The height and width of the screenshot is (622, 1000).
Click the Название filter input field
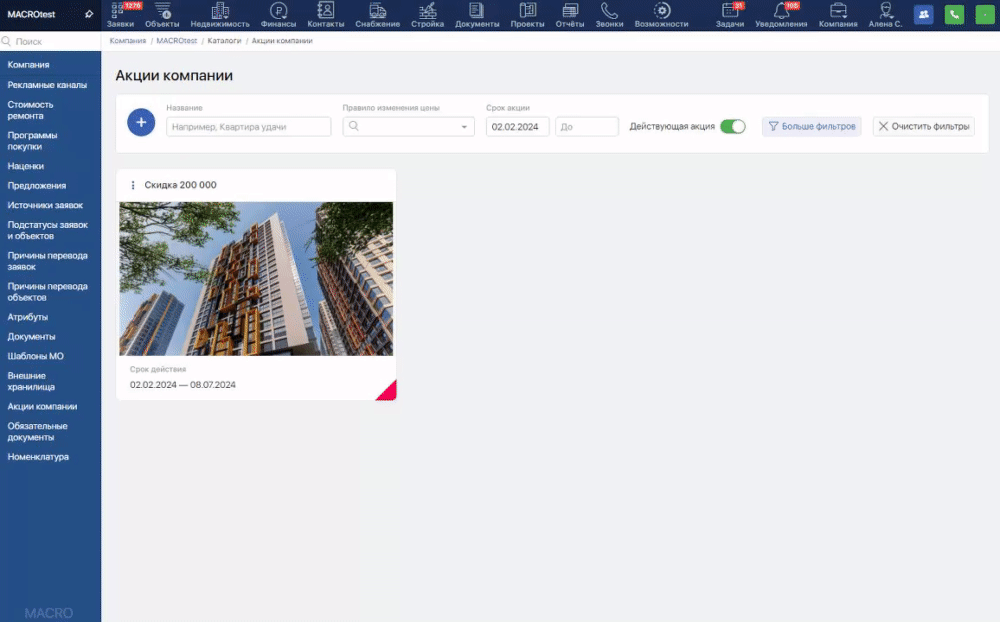pyautogui.click(x=248, y=127)
